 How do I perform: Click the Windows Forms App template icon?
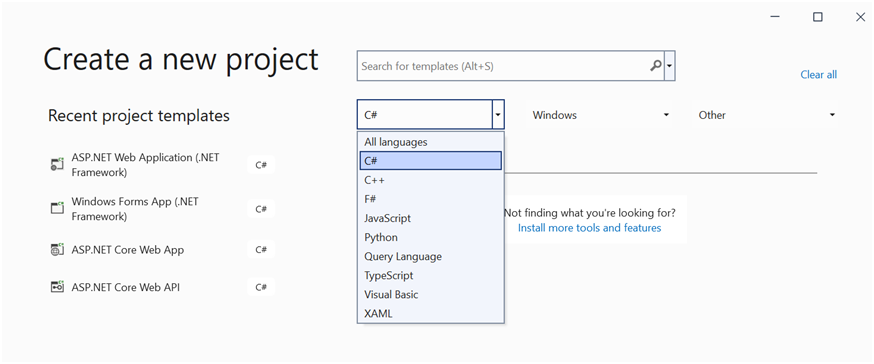tap(57, 208)
